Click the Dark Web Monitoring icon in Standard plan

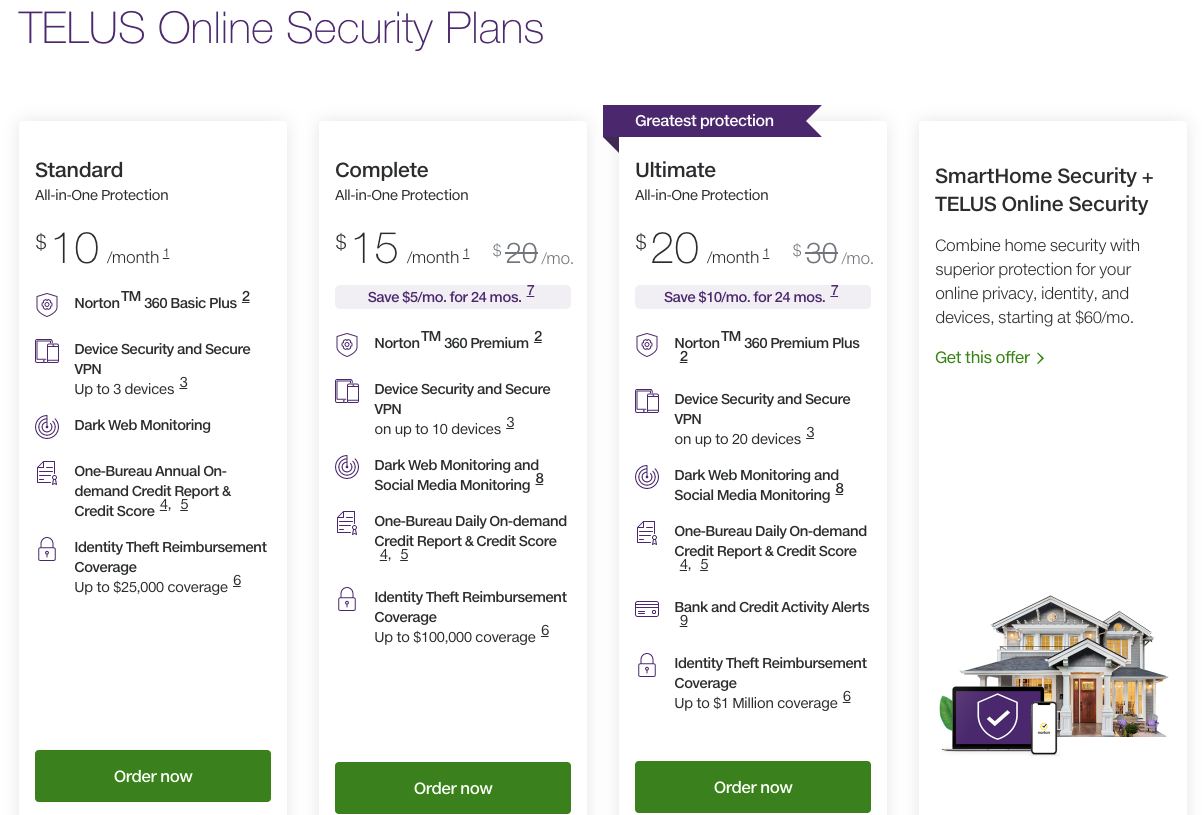click(47, 426)
